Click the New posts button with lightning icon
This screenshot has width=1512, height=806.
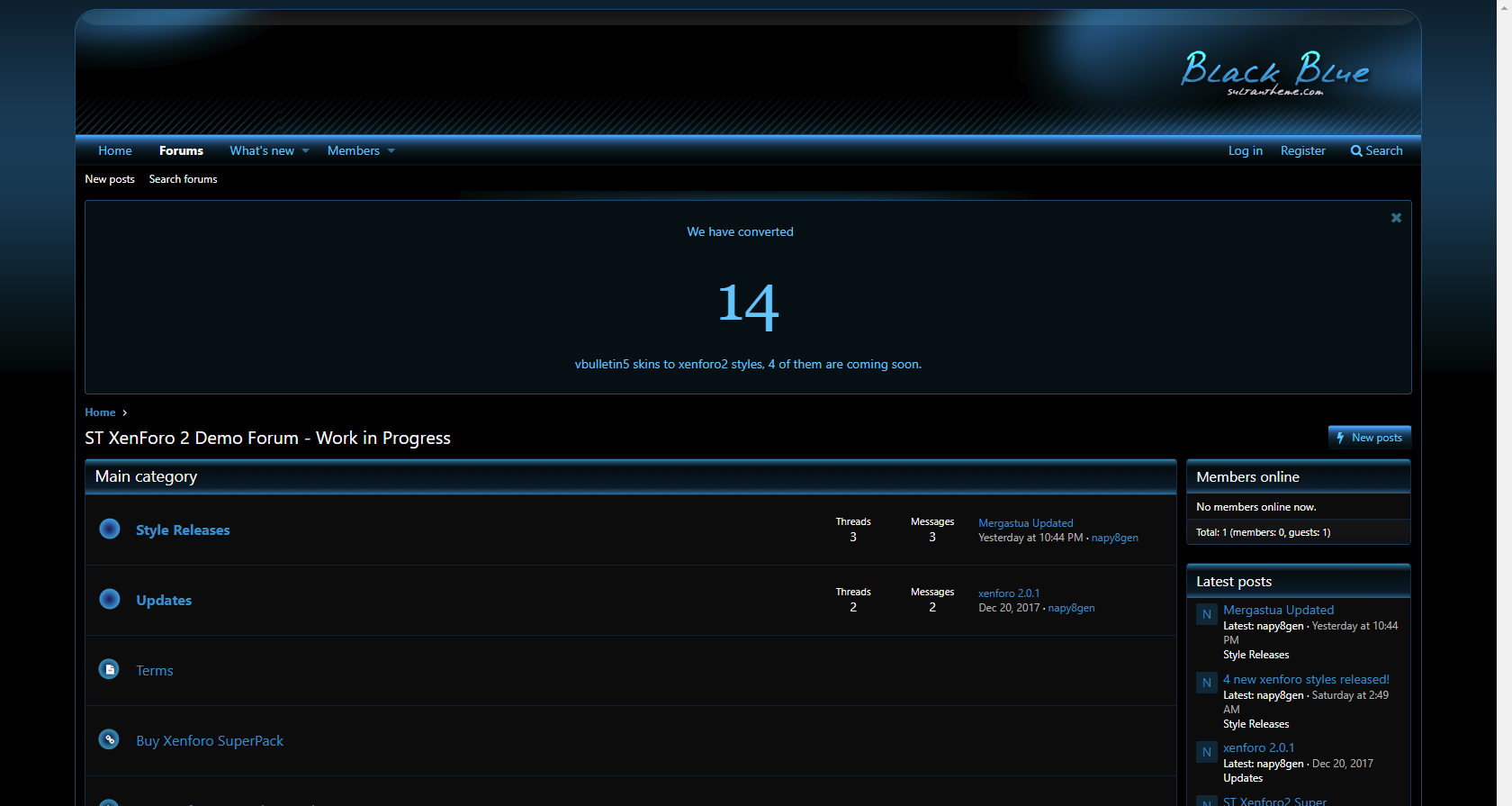pos(1369,438)
